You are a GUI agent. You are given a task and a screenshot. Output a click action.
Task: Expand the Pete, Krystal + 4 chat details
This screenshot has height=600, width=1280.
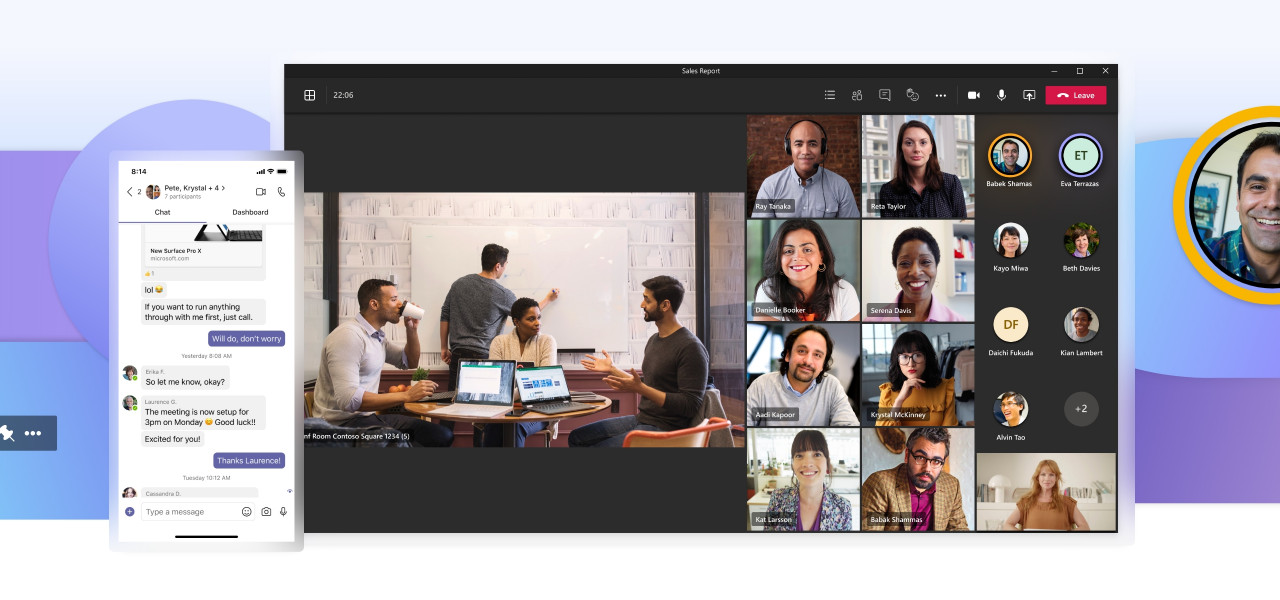pyautogui.click(x=194, y=188)
